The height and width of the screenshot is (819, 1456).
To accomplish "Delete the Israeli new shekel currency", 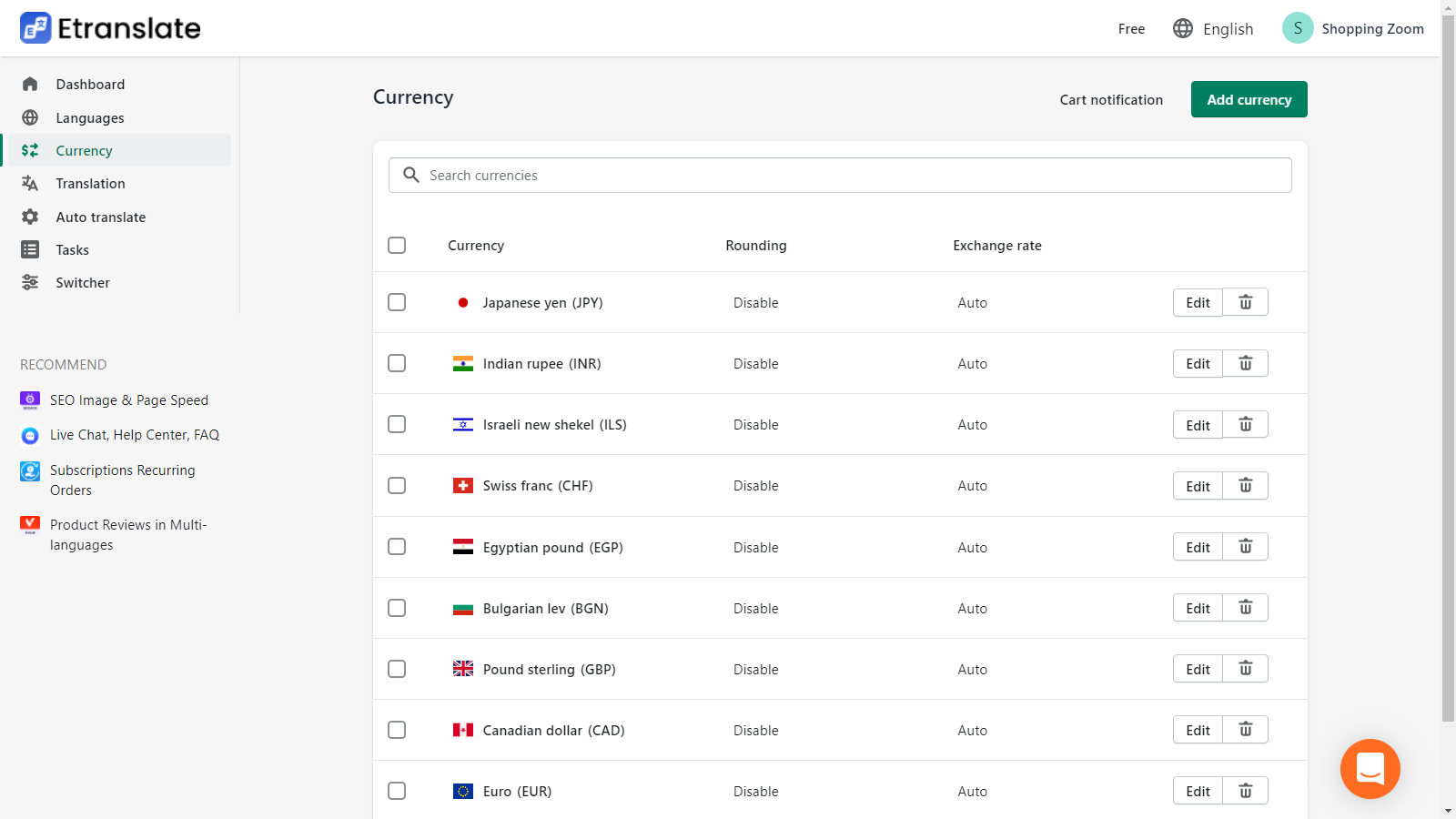I will [x=1246, y=424].
